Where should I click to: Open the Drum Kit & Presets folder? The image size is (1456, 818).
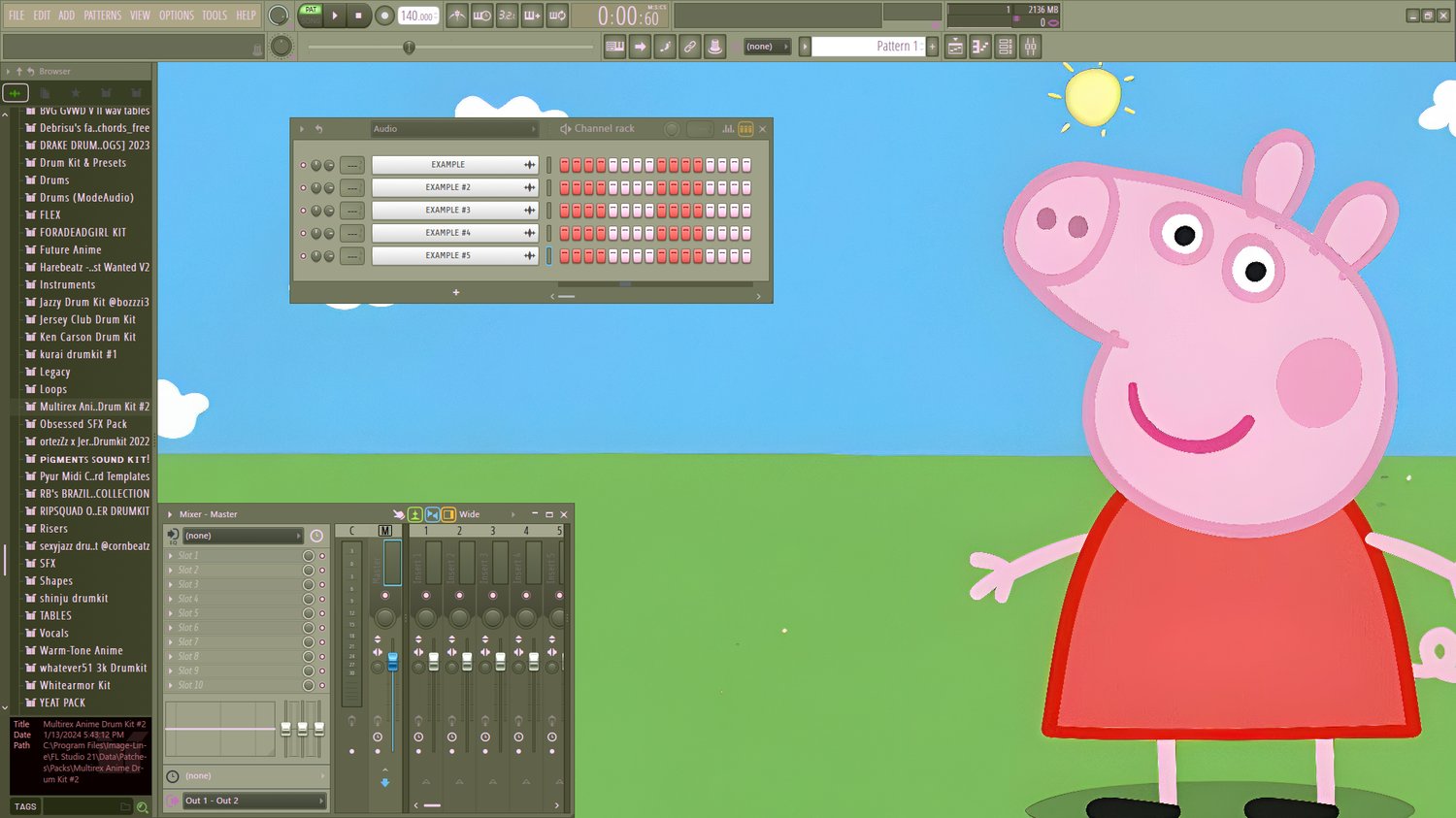tap(83, 163)
